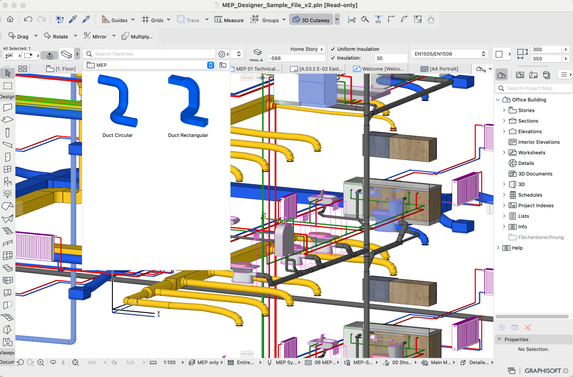This screenshot has height=377, width=573.
Task: Click the Mirror command button
Action: click(x=95, y=36)
